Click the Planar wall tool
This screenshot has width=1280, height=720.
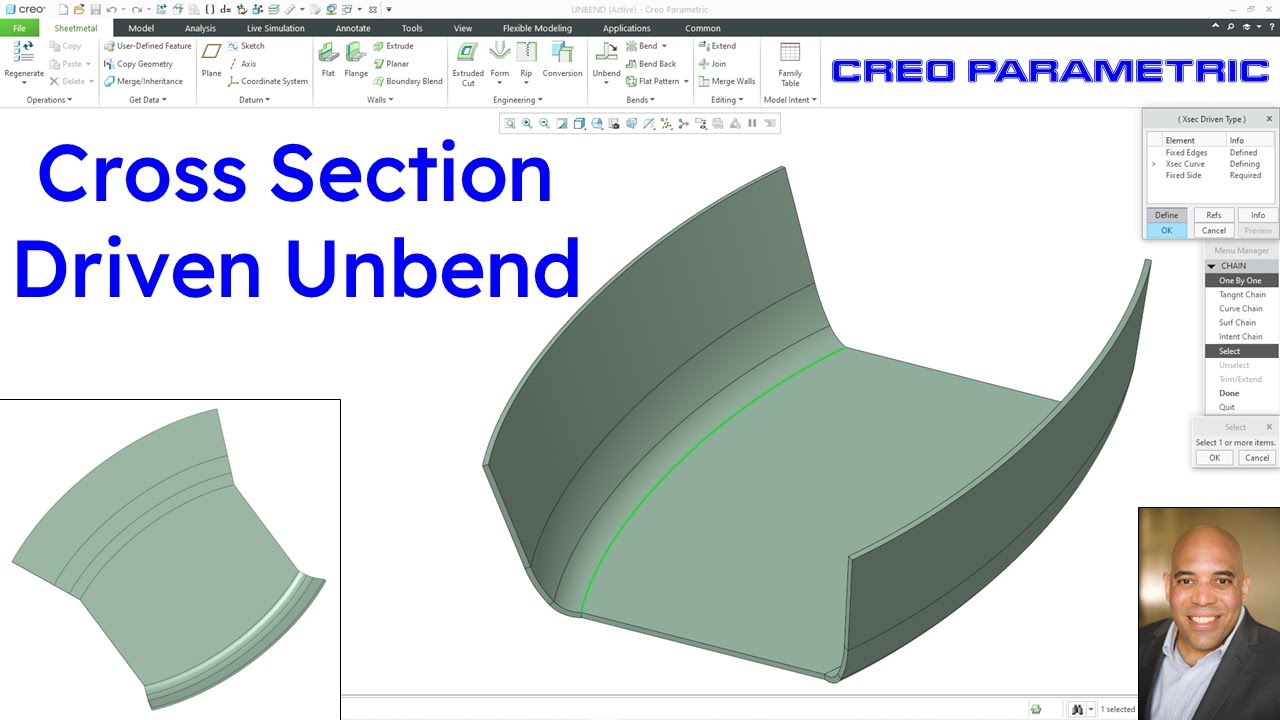point(391,64)
